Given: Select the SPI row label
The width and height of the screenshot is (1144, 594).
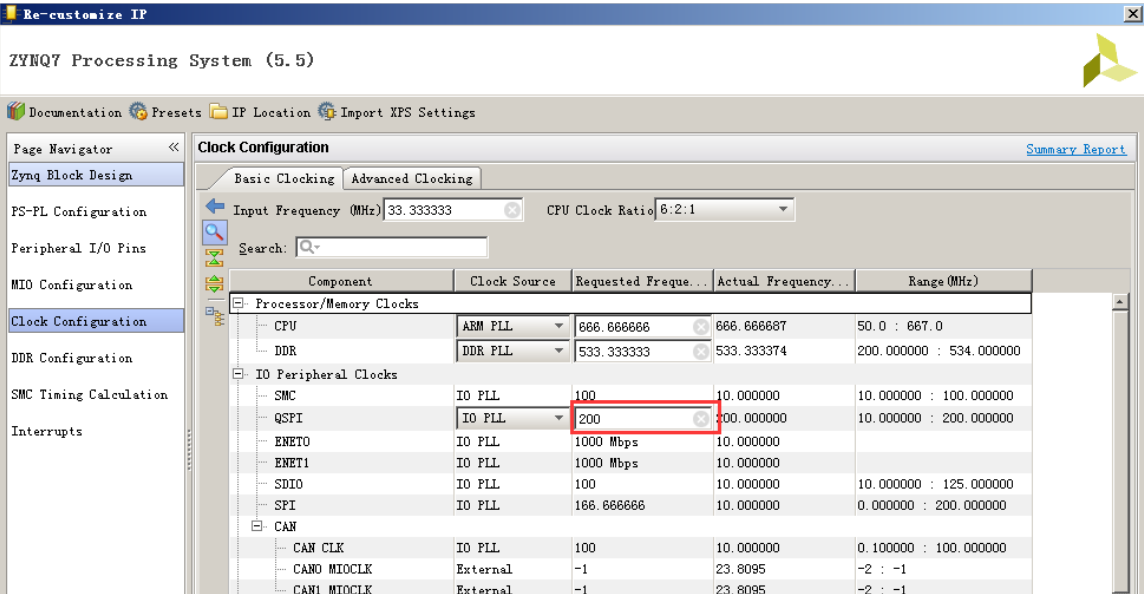Looking at the screenshot, I should pos(285,505).
